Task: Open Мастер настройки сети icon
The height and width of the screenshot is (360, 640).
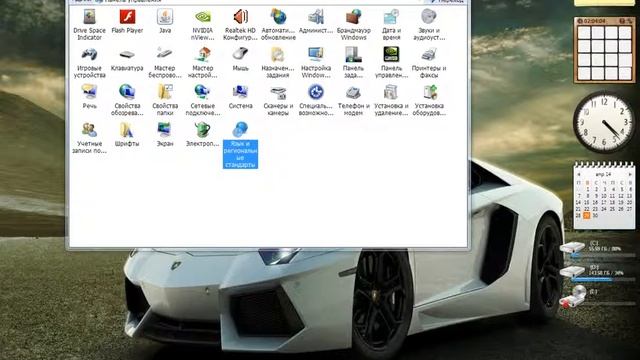Action: click(202, 62)
